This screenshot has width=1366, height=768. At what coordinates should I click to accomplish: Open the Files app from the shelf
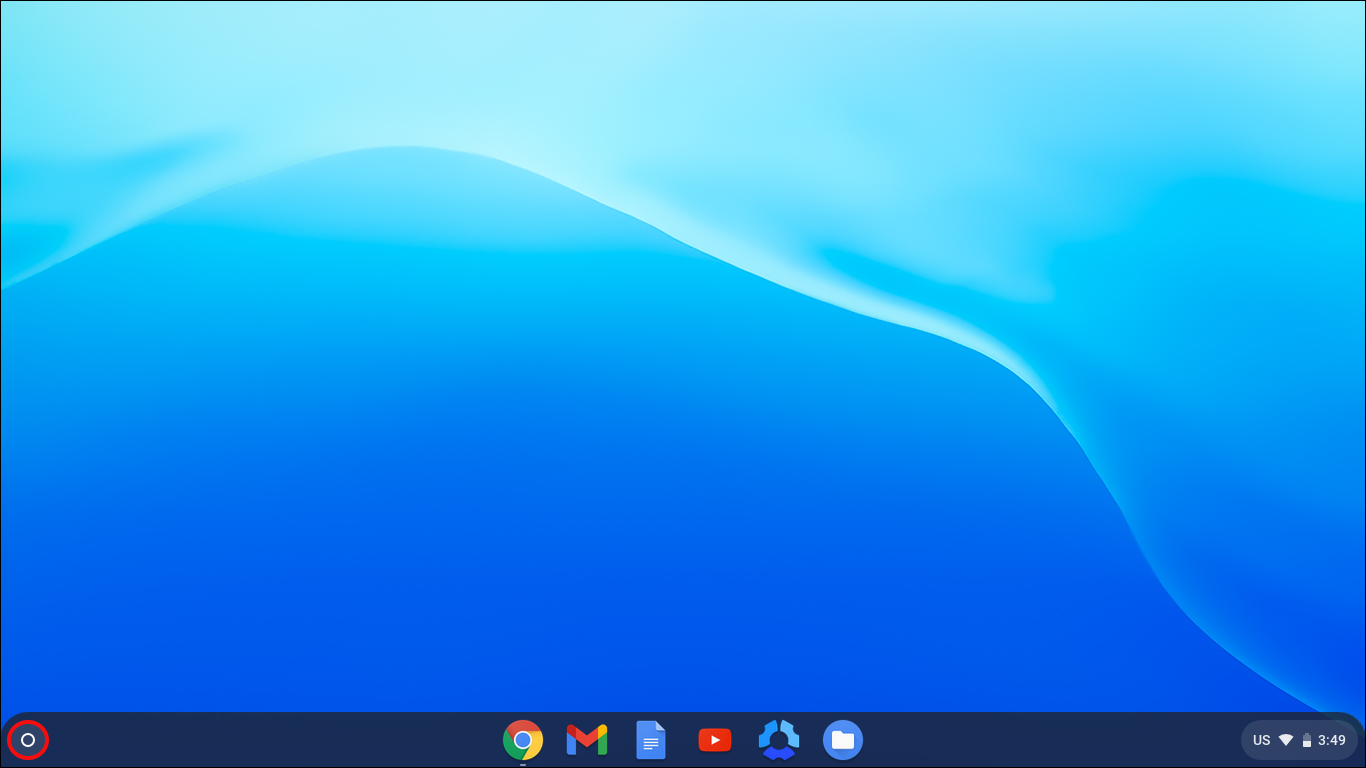coord(843,740)
